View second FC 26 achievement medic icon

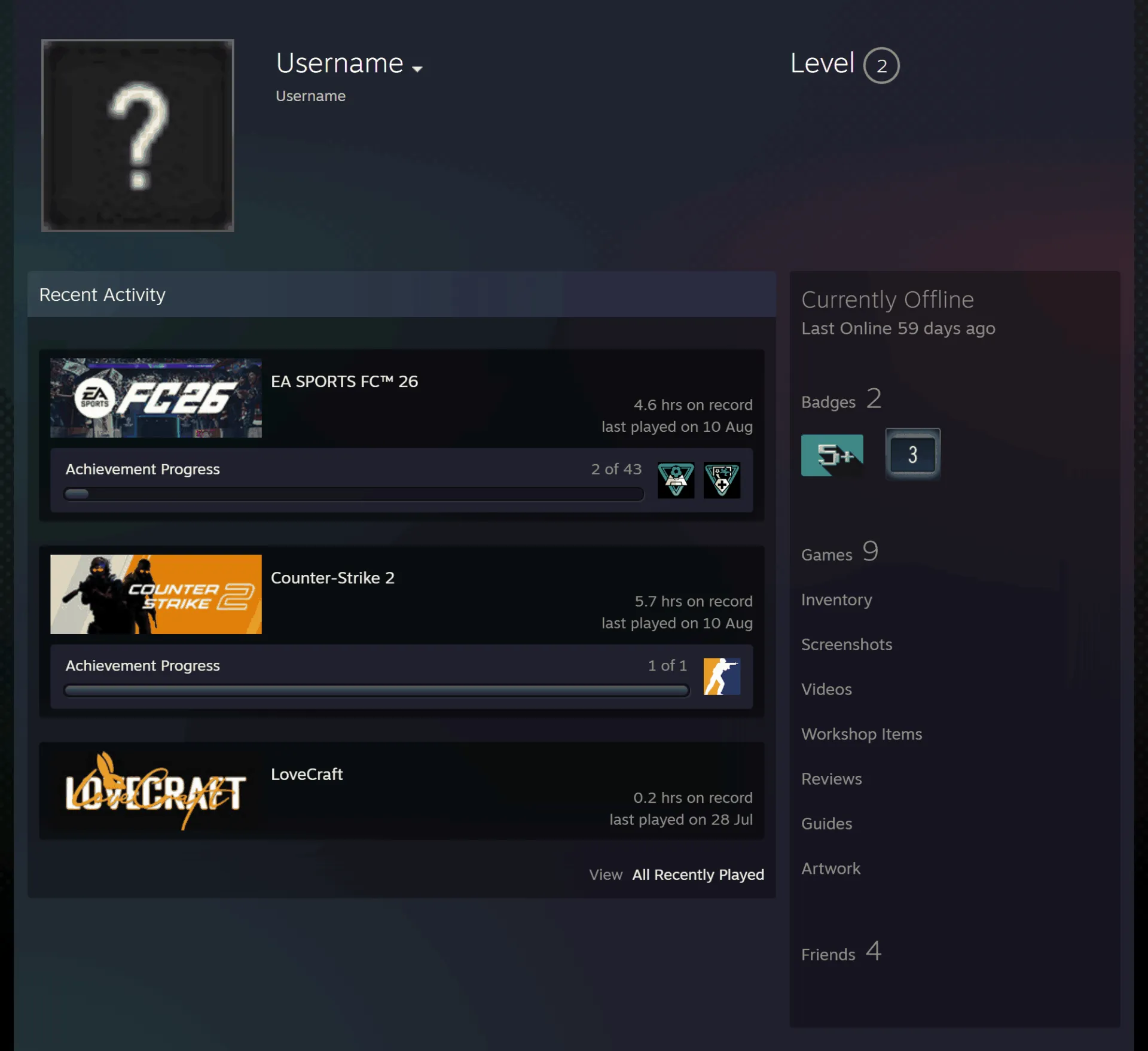(722, 480)
